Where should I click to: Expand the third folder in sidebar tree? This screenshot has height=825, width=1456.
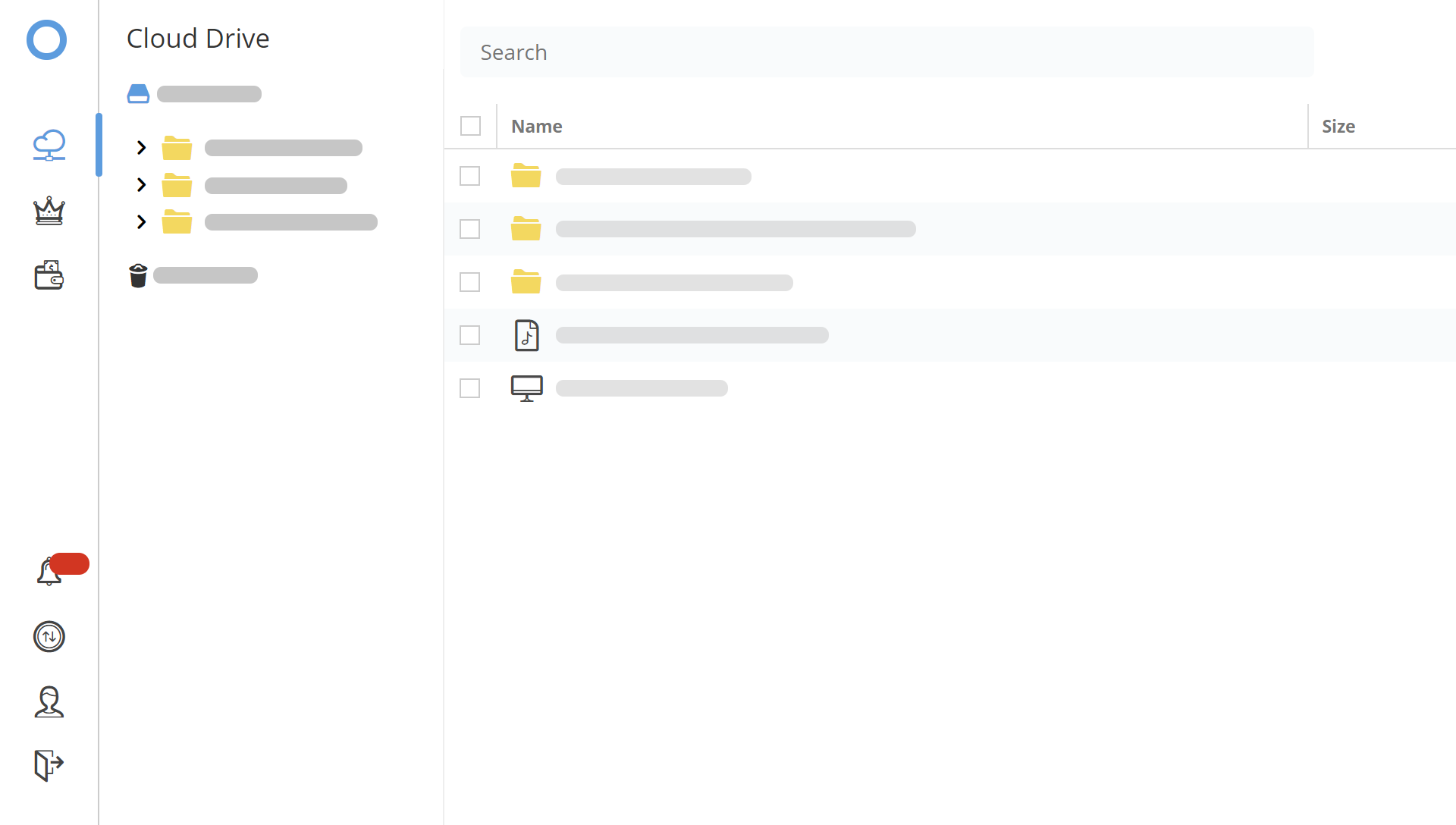coord(140,221)
